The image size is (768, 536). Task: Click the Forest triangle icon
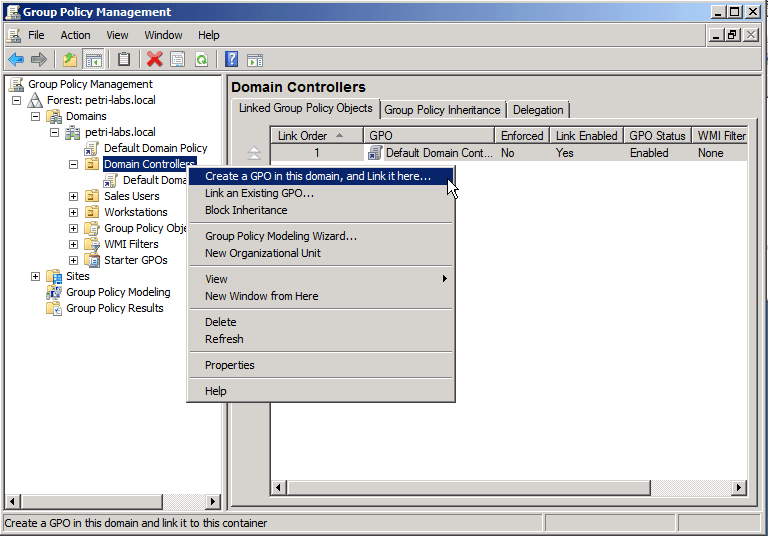(x=35, y=100)
